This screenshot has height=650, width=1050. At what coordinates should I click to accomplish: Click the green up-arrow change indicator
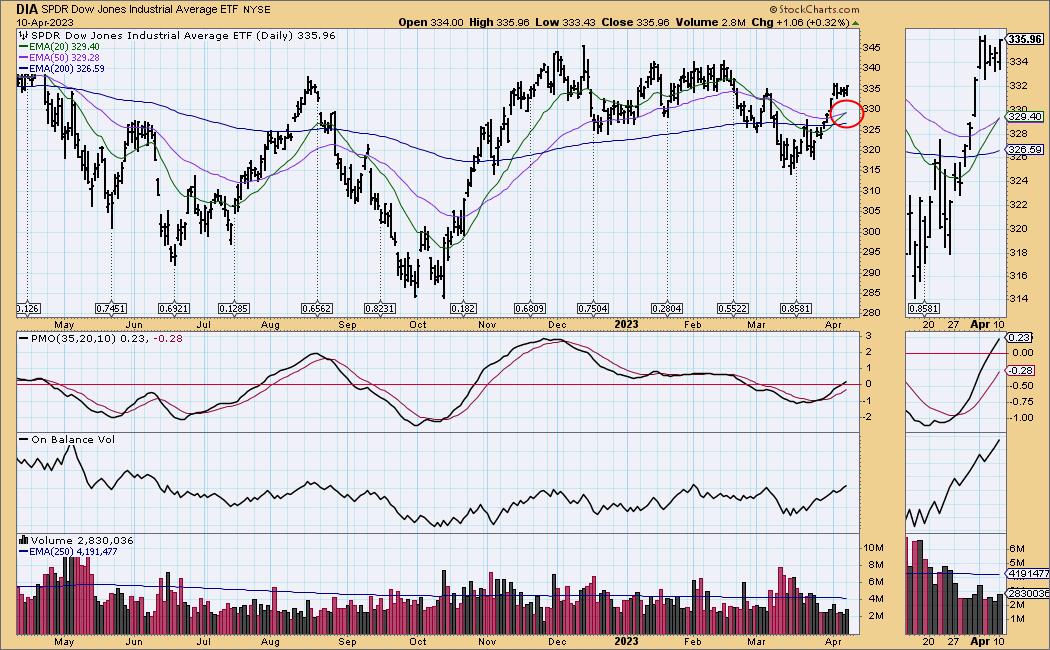[855, 23]
